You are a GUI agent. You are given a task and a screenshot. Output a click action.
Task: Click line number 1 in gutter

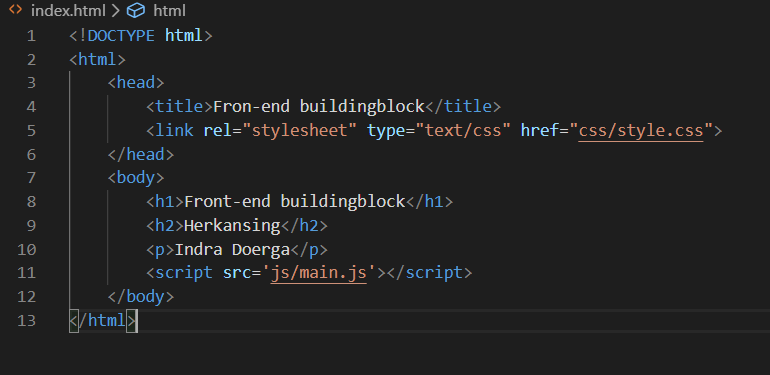point(31,36)
